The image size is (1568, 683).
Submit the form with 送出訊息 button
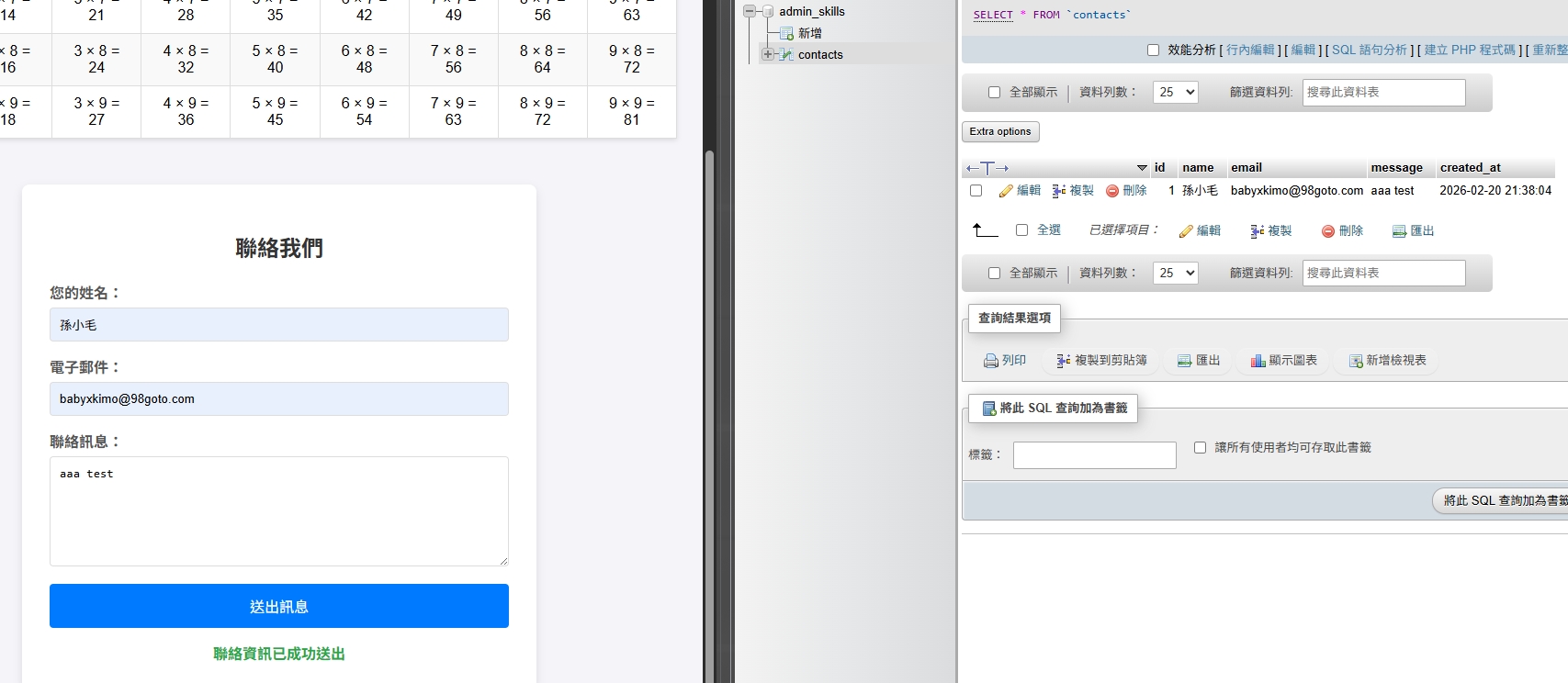279,606
